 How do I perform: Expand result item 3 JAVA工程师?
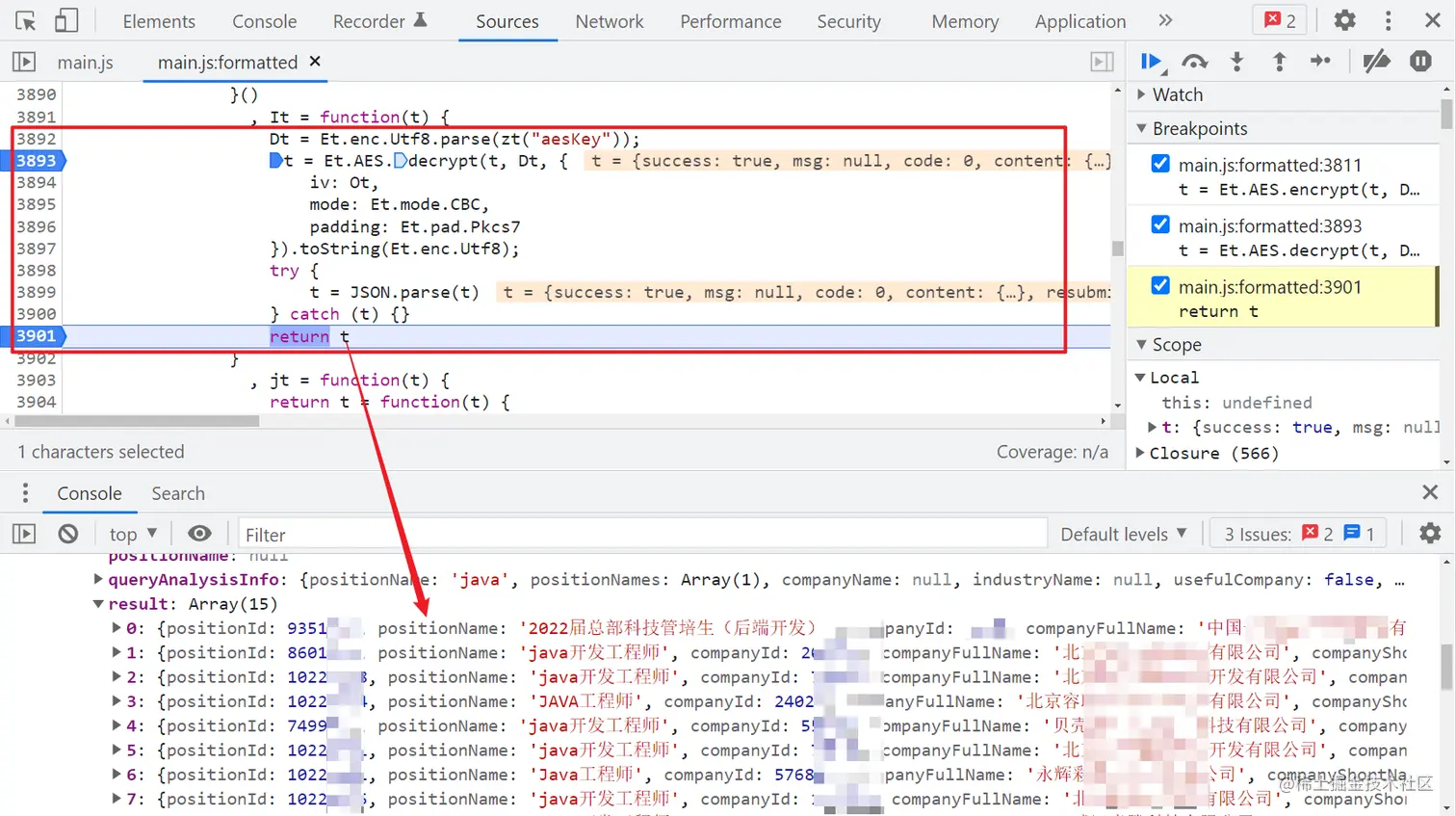pos(117,701)
